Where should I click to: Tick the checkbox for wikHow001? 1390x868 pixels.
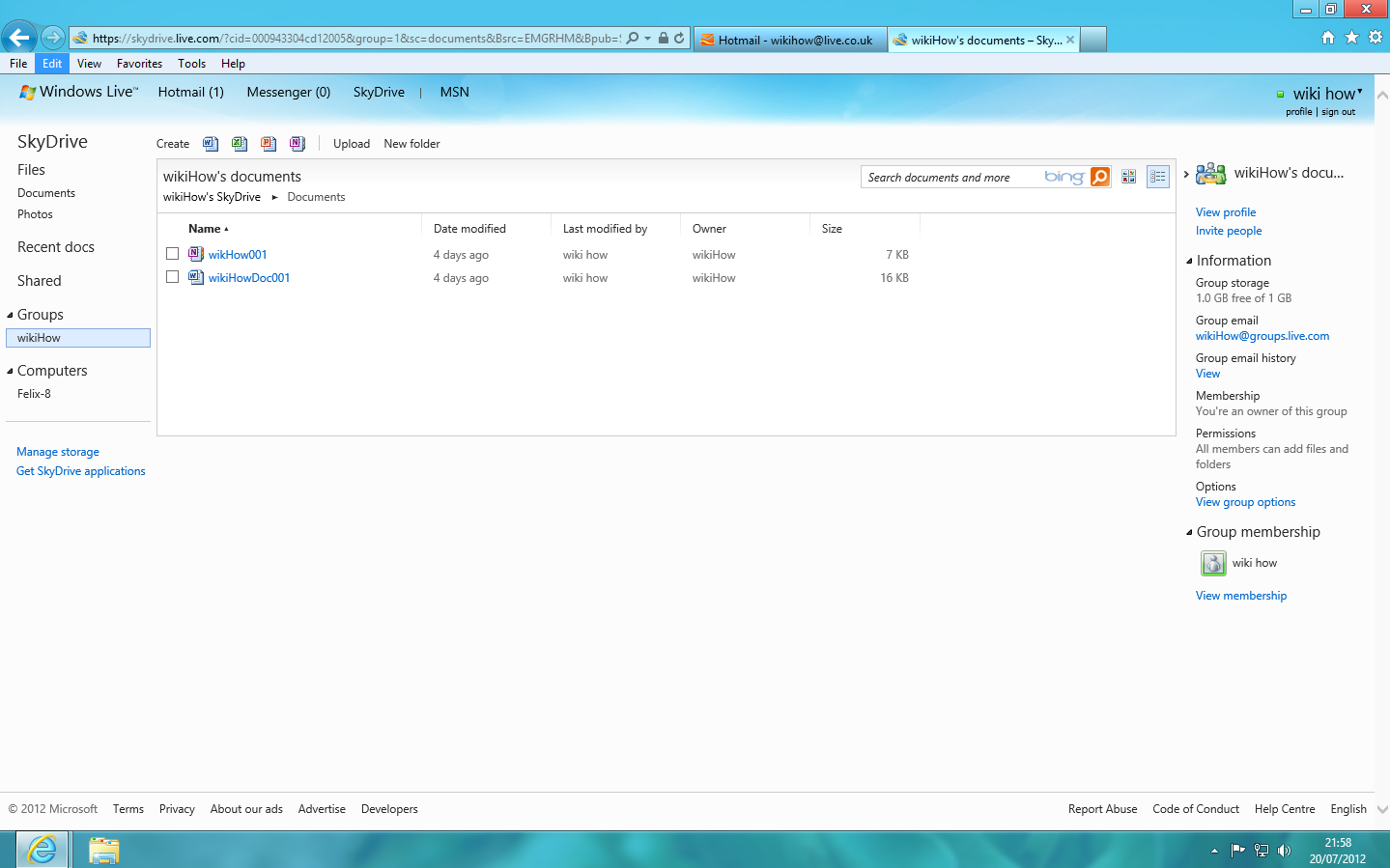click(172, 254)
